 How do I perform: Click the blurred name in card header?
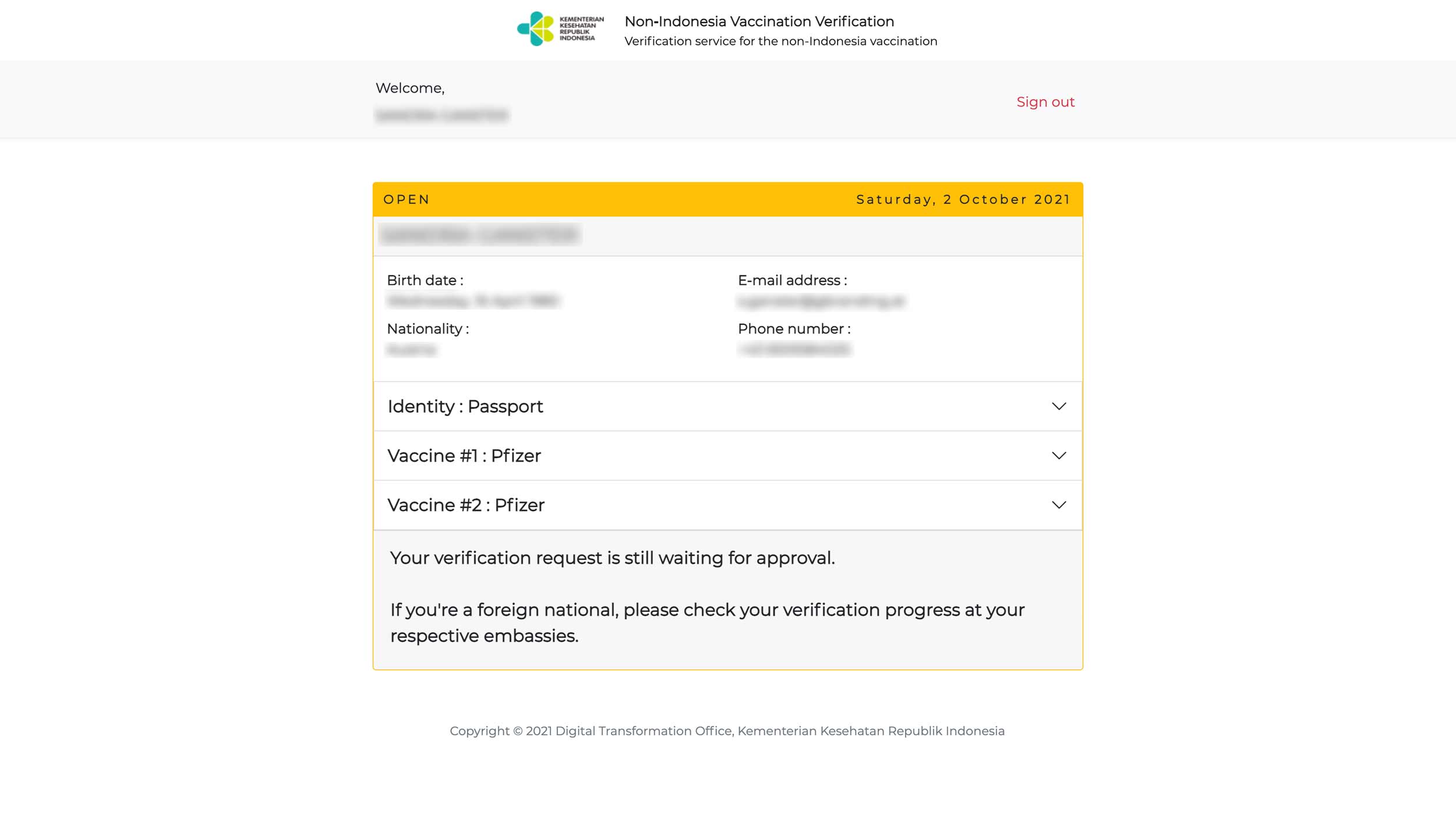coord(479,235)
